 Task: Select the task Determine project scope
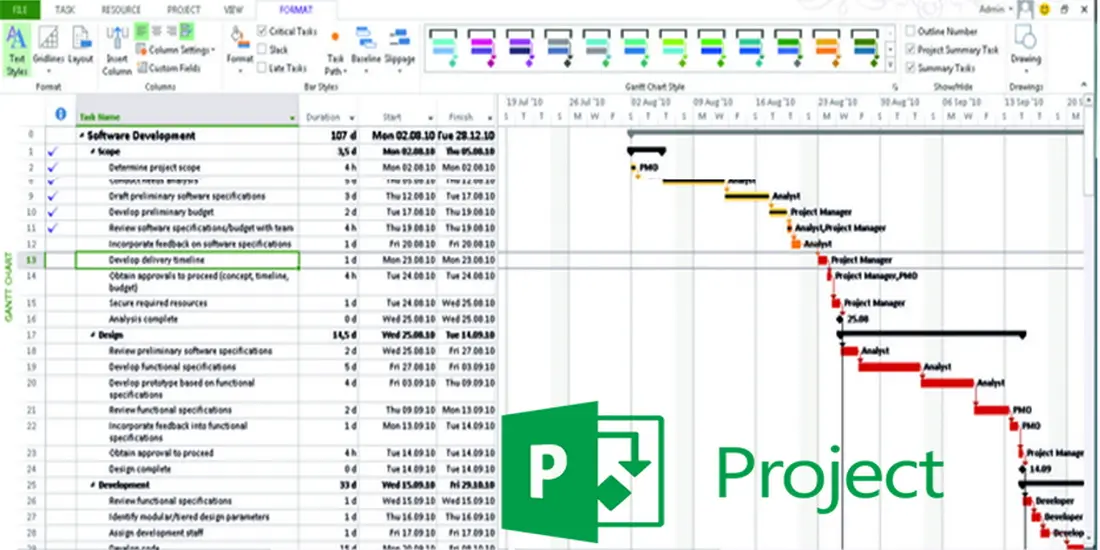point(154,168)
